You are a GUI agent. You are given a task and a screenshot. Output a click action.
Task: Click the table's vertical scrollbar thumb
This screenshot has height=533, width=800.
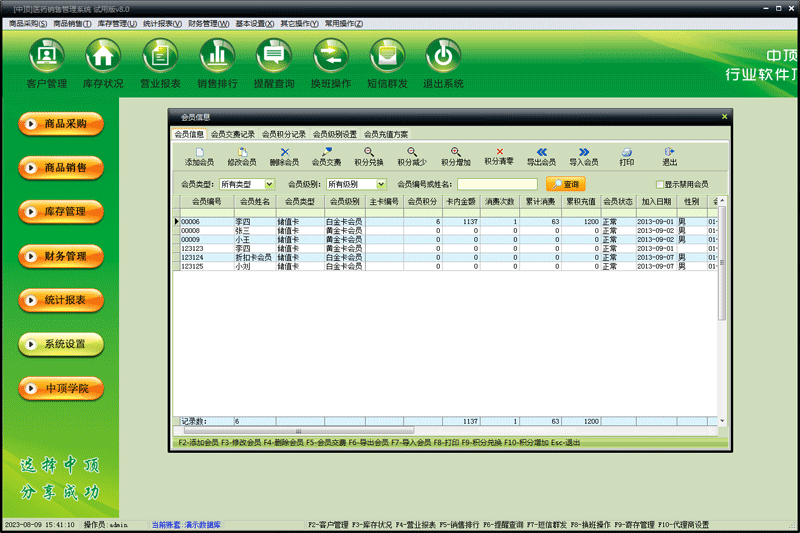(722, 263)
